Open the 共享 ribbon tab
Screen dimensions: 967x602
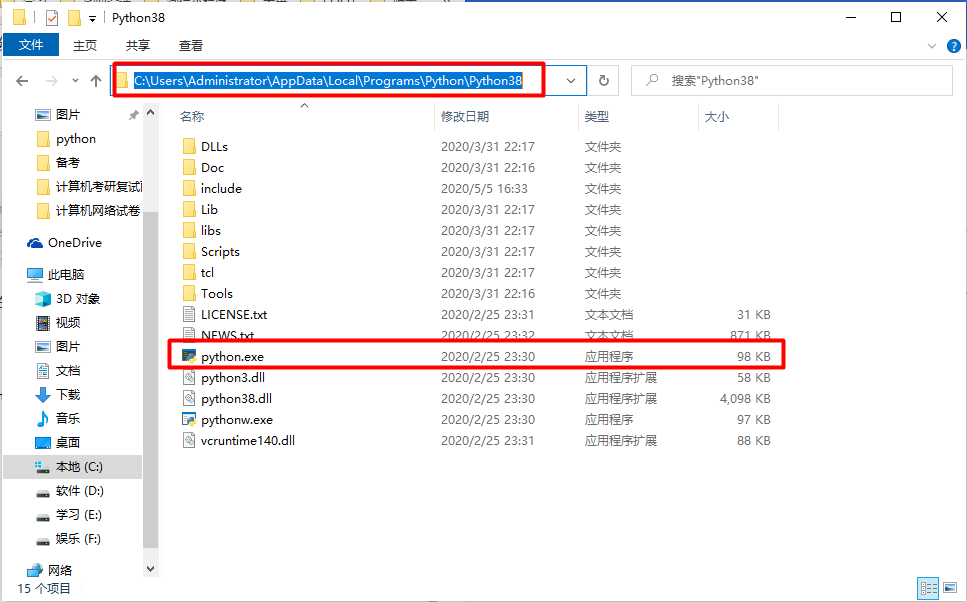(x=138, y=45)
